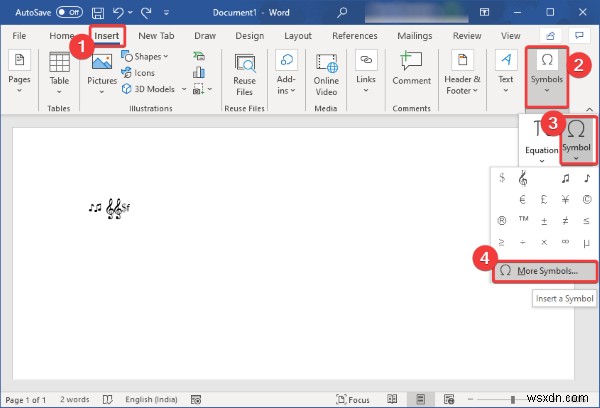Viewport: 600px width, 408px height.
Task: Click the proofing errors book icon
Action: click(x=108, y=400)
